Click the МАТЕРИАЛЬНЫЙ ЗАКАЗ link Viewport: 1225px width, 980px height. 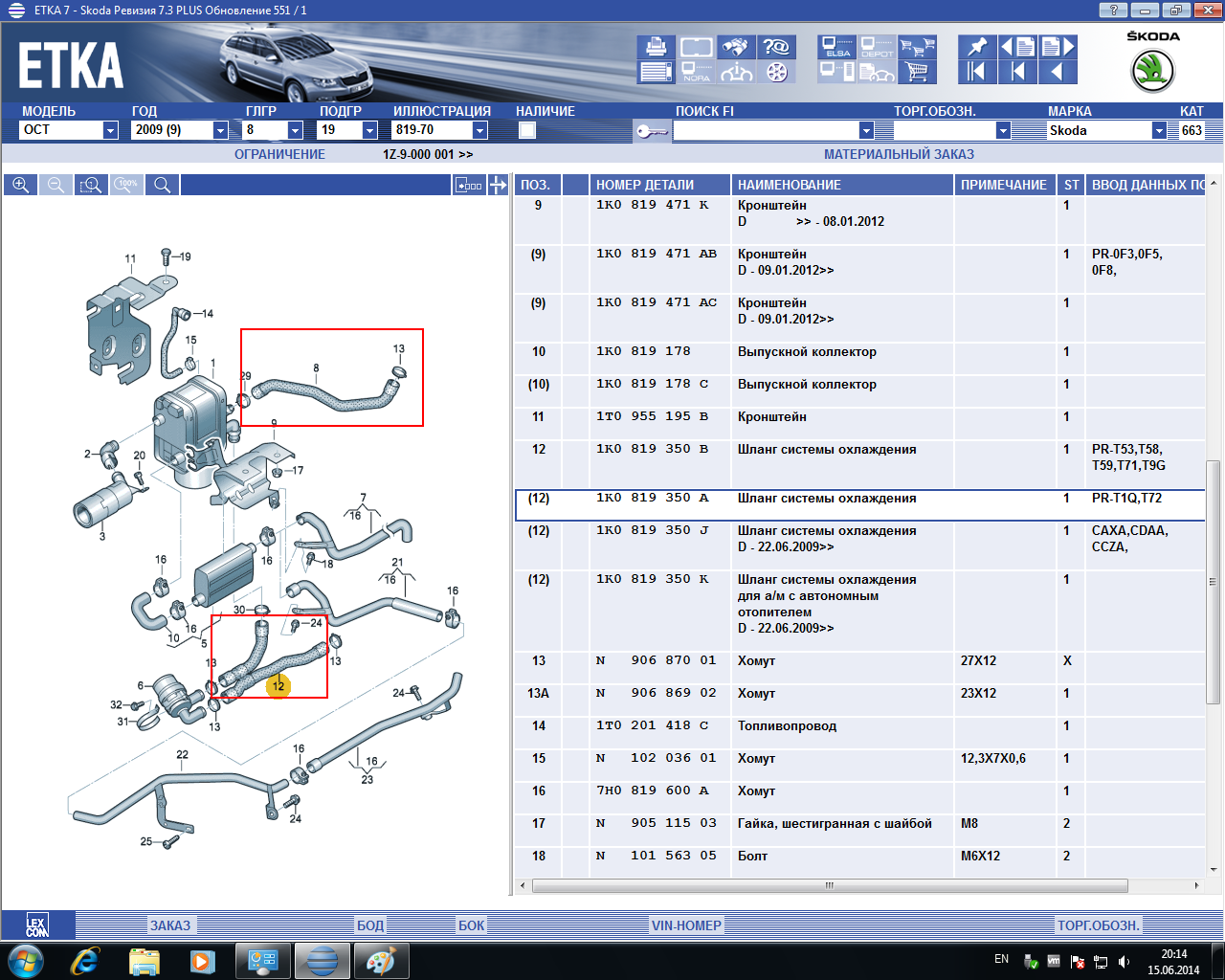pos(899,154)
